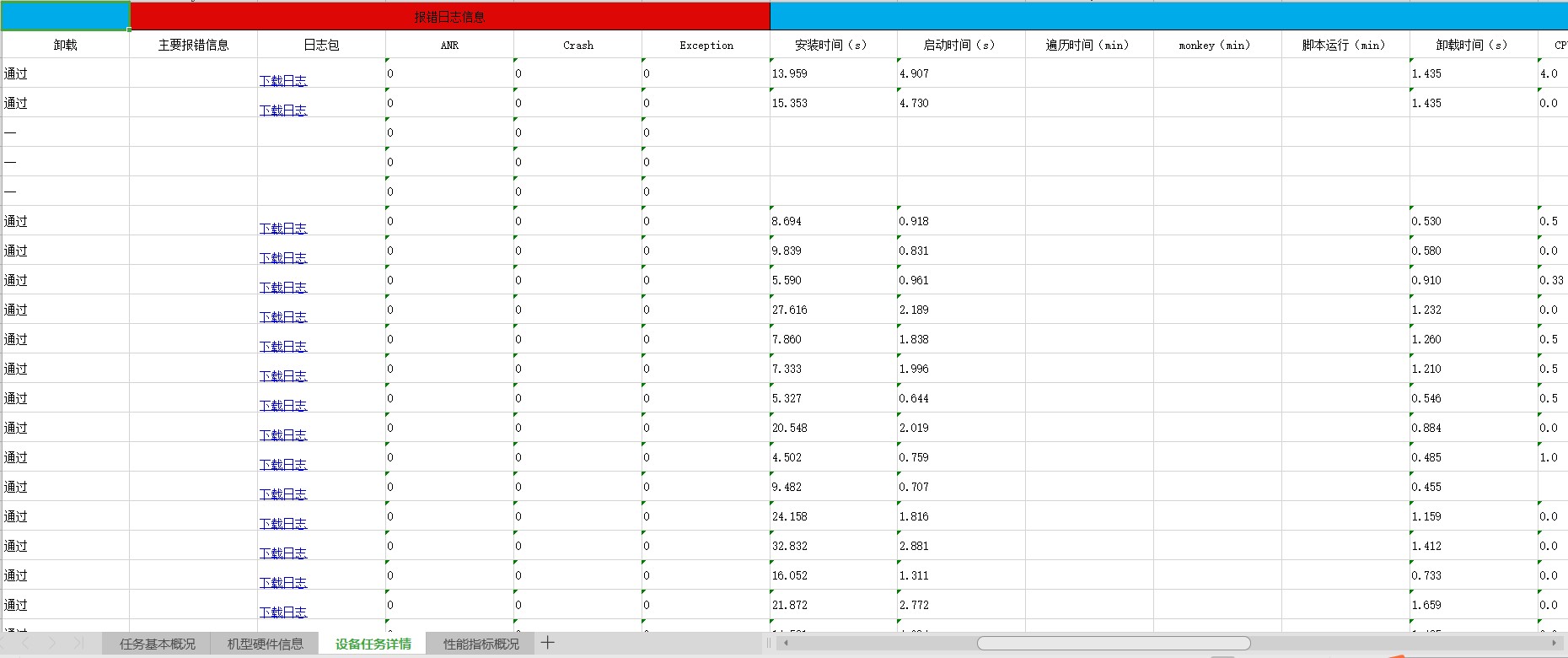Image resolution: width=1568 pixels, height=658 pixels.
Task: Select uninstall time cell 1.260
Action: pos(1474,339)
